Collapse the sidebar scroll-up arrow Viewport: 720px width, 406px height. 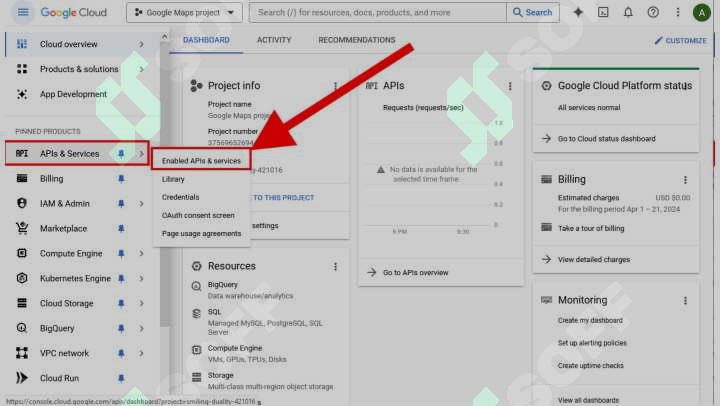(164, 36)
